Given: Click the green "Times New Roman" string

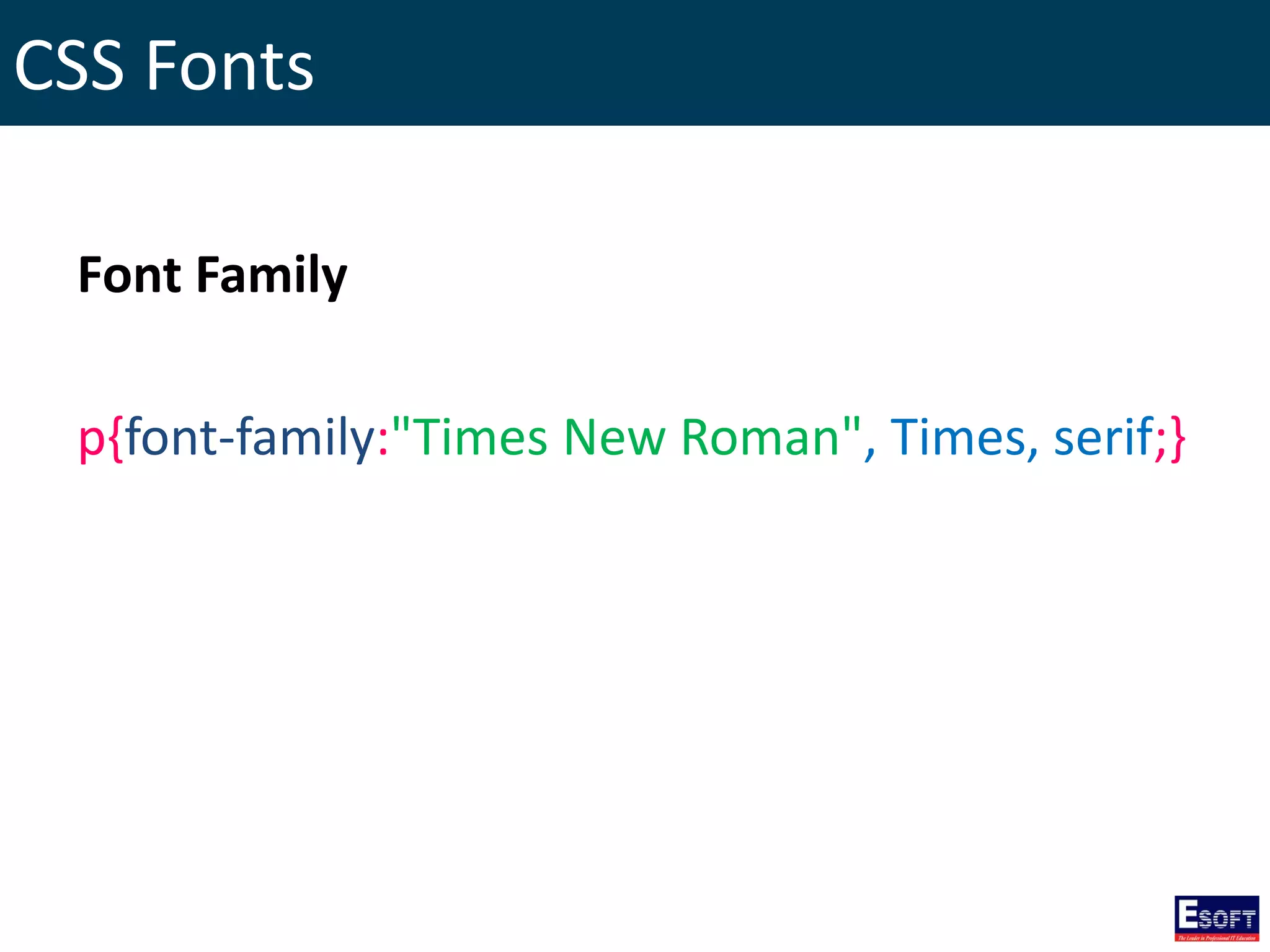Looking at the screenshot, I should [x=626, y=438].
